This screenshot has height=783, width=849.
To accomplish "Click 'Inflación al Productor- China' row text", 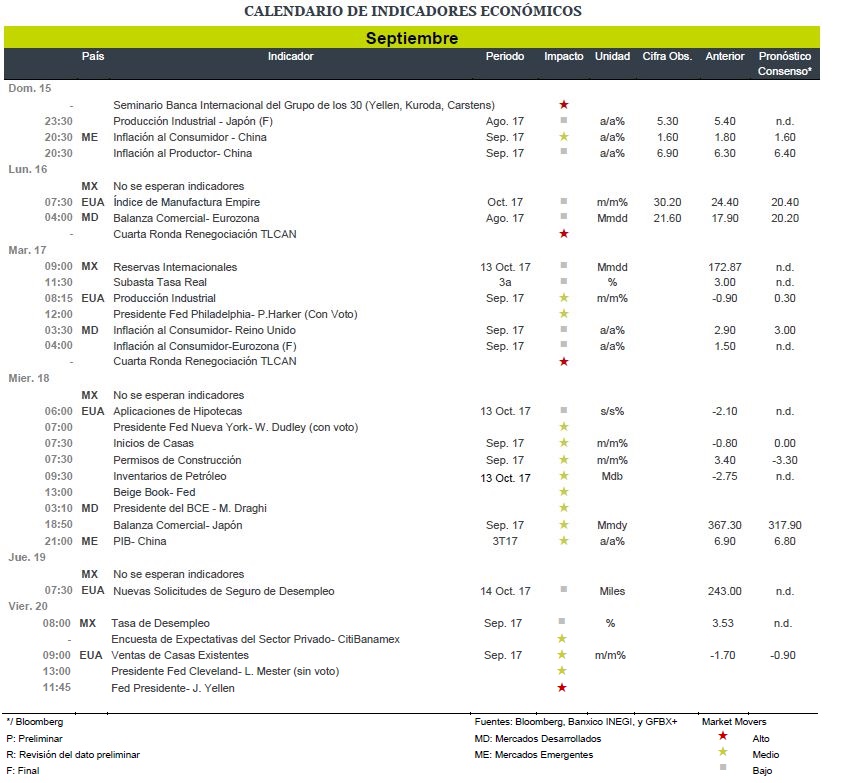I will 182,153.
